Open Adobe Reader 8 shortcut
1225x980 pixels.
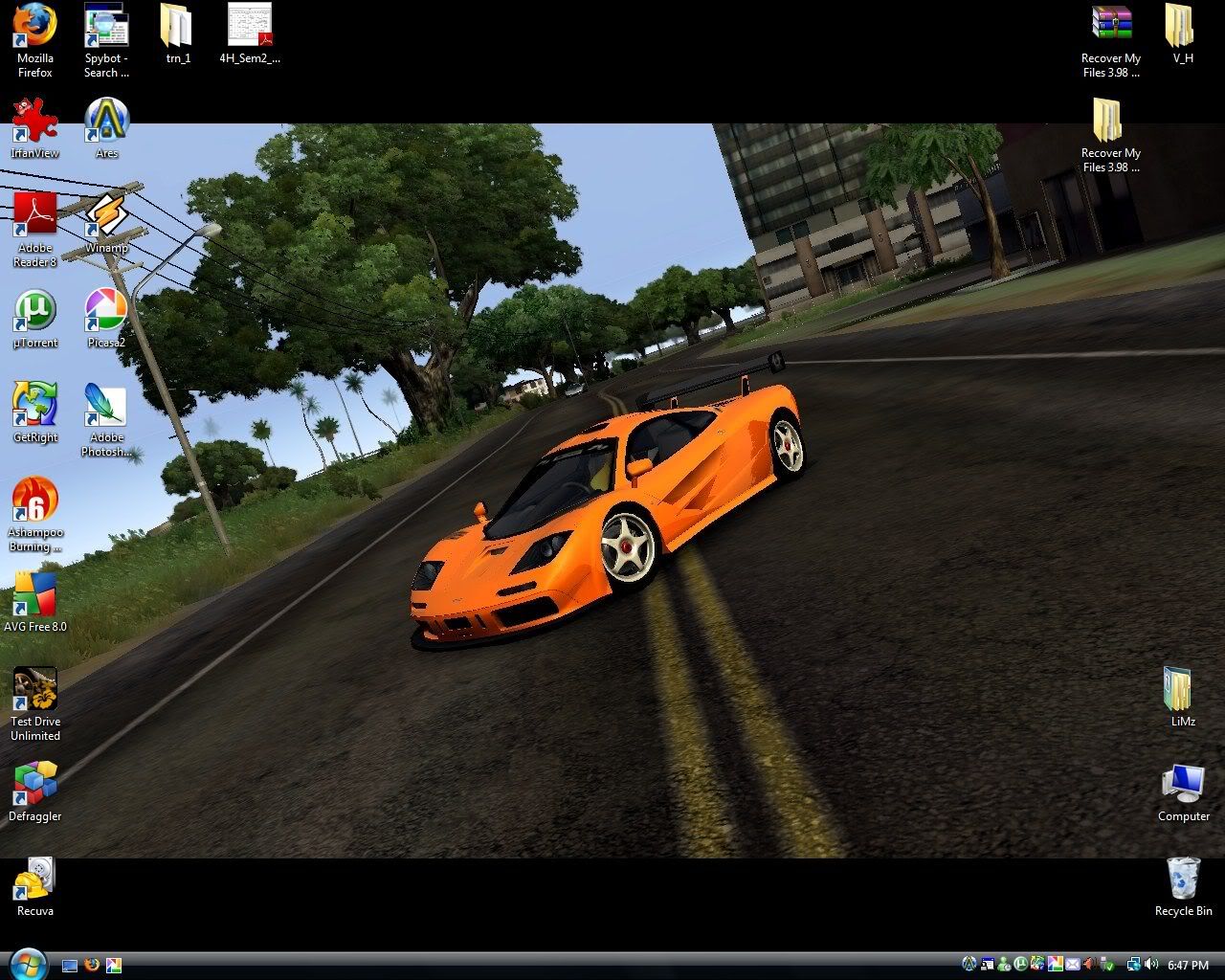click(35, 230)
